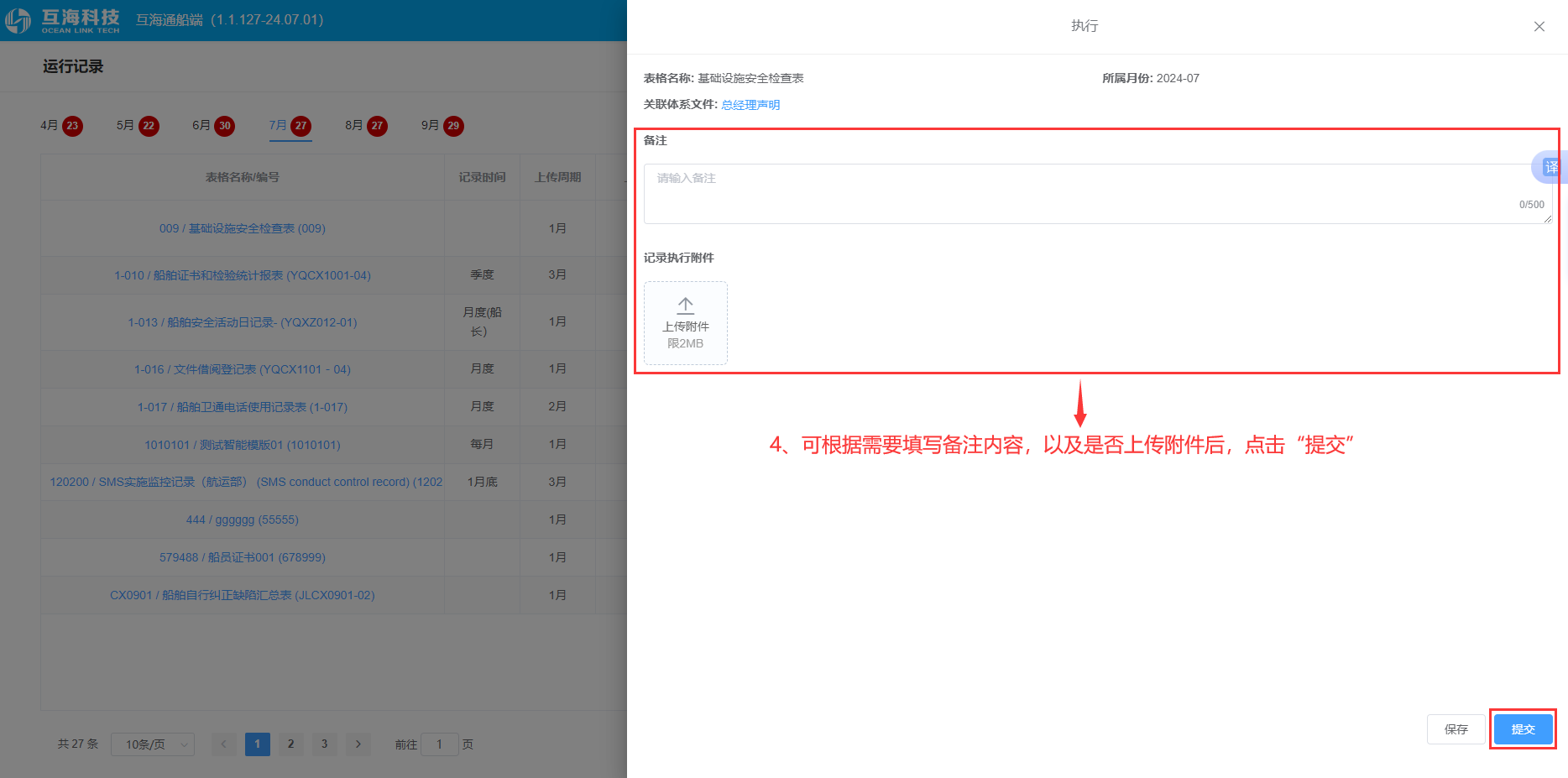
Task: Go to next page arrow in pagination
Action: [358, 744]
